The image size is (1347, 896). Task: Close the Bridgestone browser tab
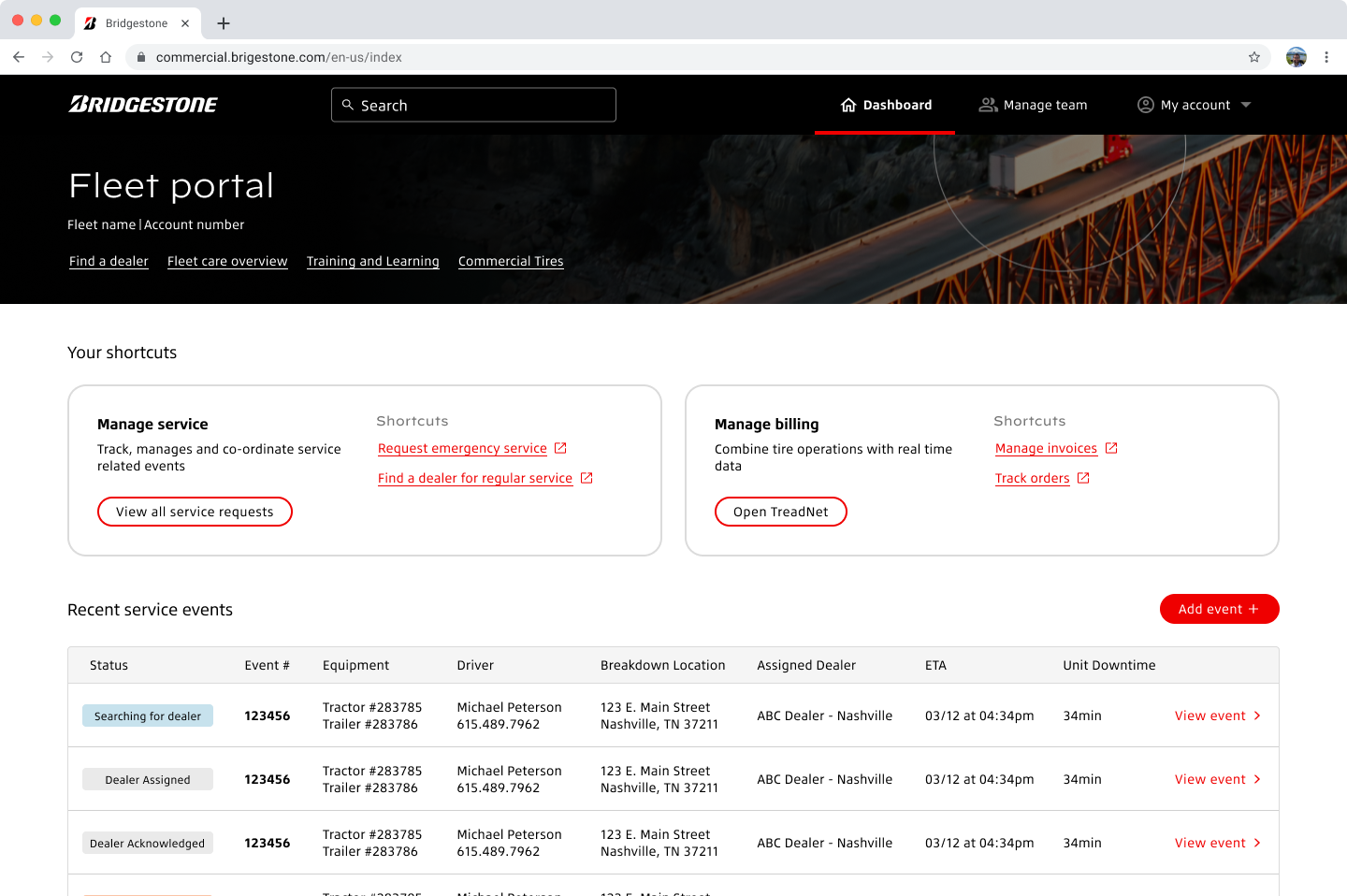click(185, 23)
